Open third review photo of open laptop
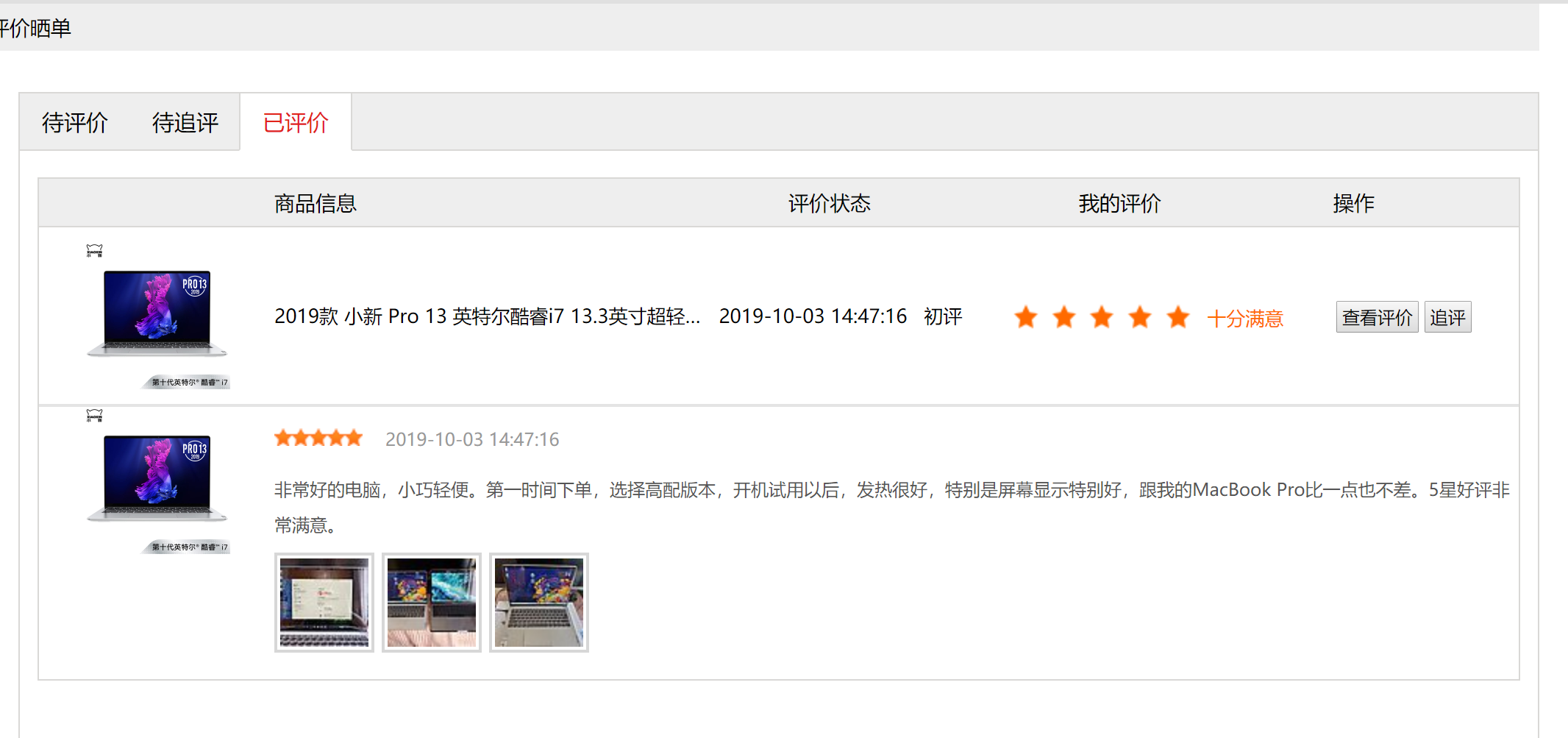Image resolution: width=1568 pixels, height=738 pixels. 539,603
